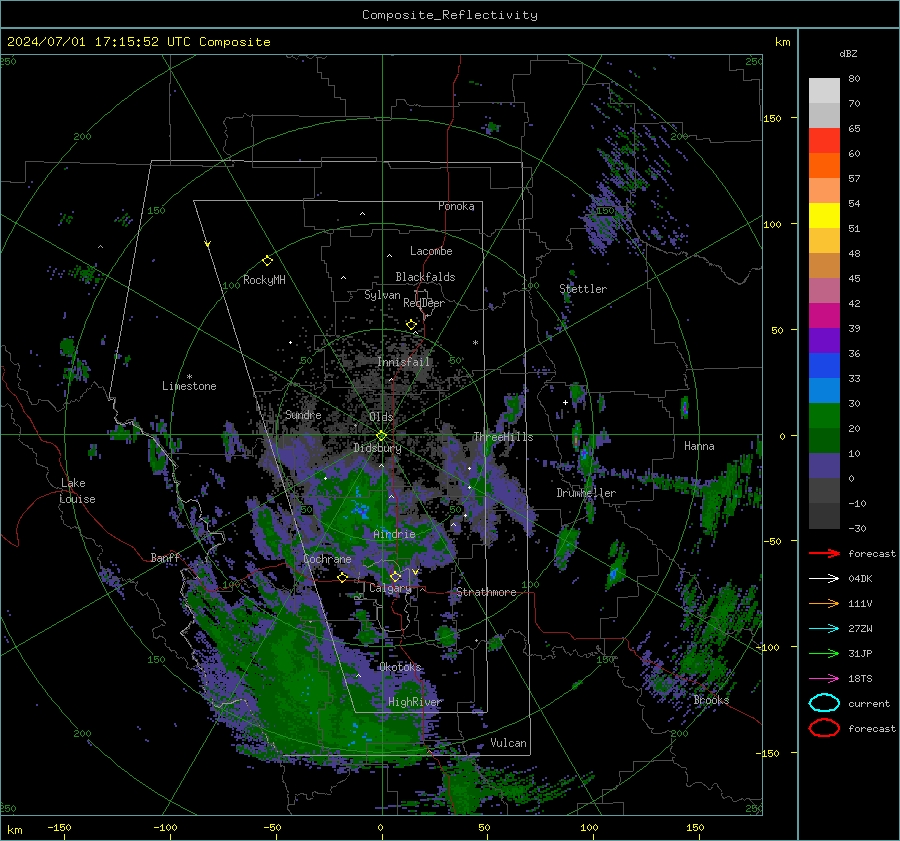The height and width of the screenshot is (841, 900).
Task: Click the green 31JP arrow icon
Action: coord(824,653)
